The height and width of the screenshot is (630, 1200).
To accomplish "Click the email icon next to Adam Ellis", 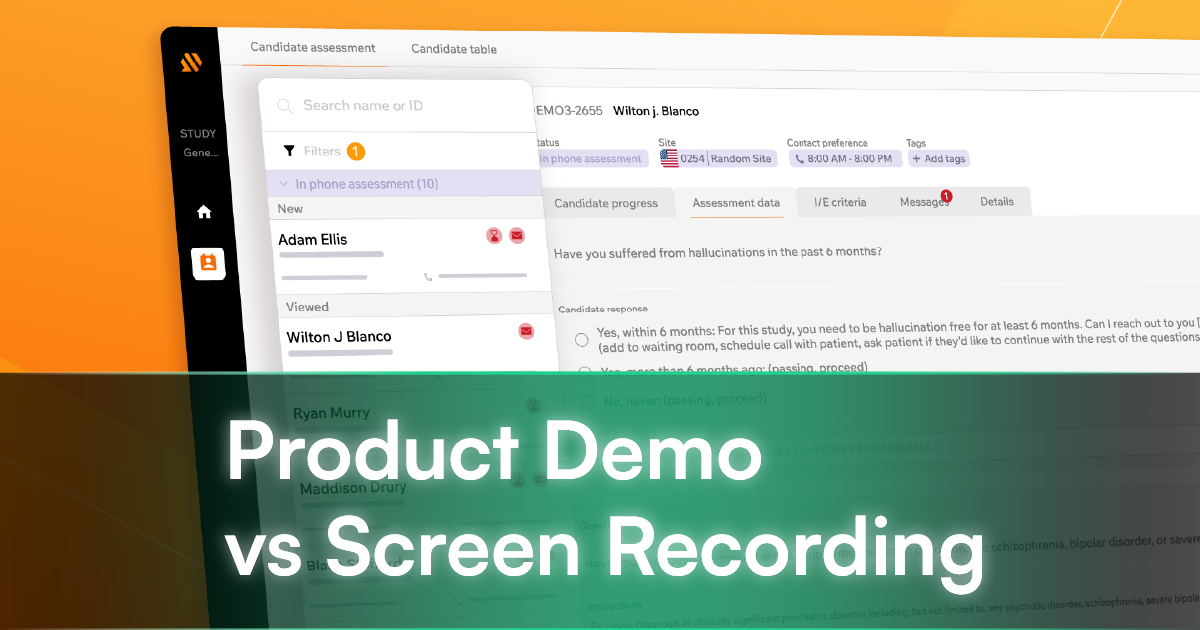I will click(x=517, y=236).
